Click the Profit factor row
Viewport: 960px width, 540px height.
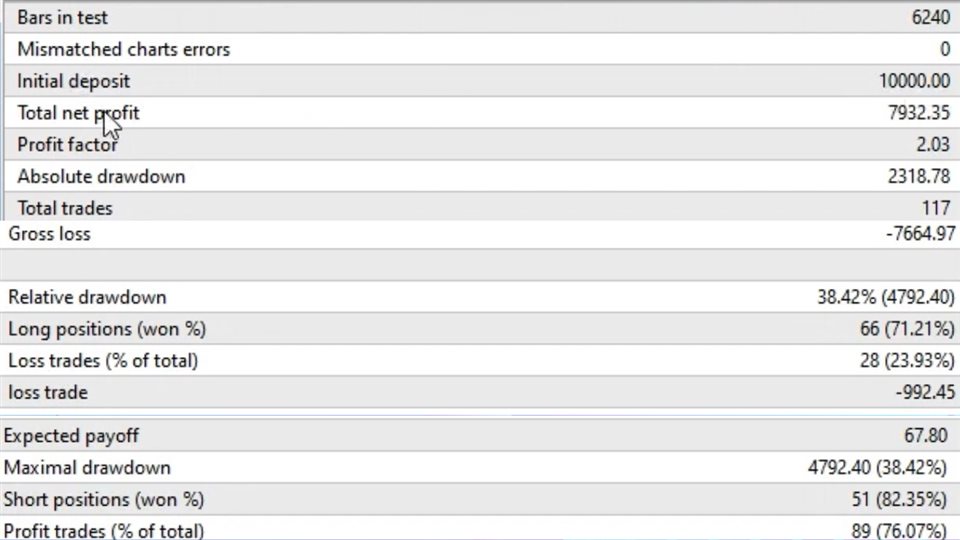click(482, 144)
